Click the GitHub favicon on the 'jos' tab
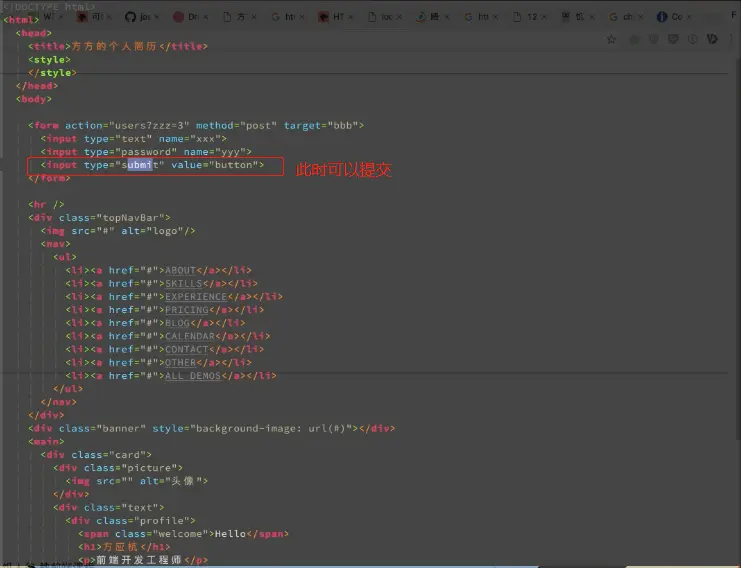The height and width of the screenshot is (568, 741). point(130,17)
